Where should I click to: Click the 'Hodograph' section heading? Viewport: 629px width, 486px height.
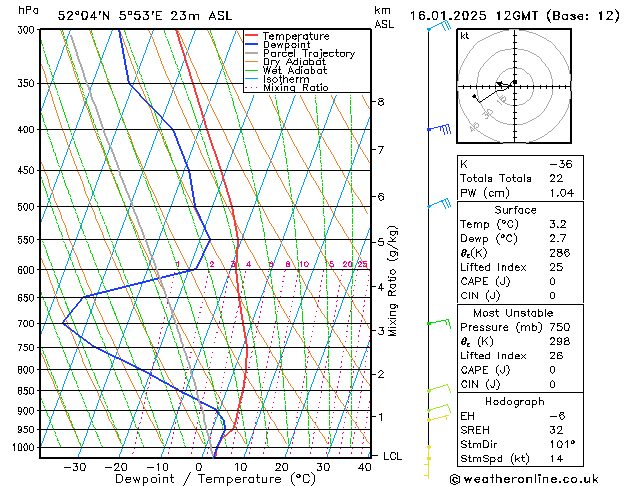(x=515, y=402)
